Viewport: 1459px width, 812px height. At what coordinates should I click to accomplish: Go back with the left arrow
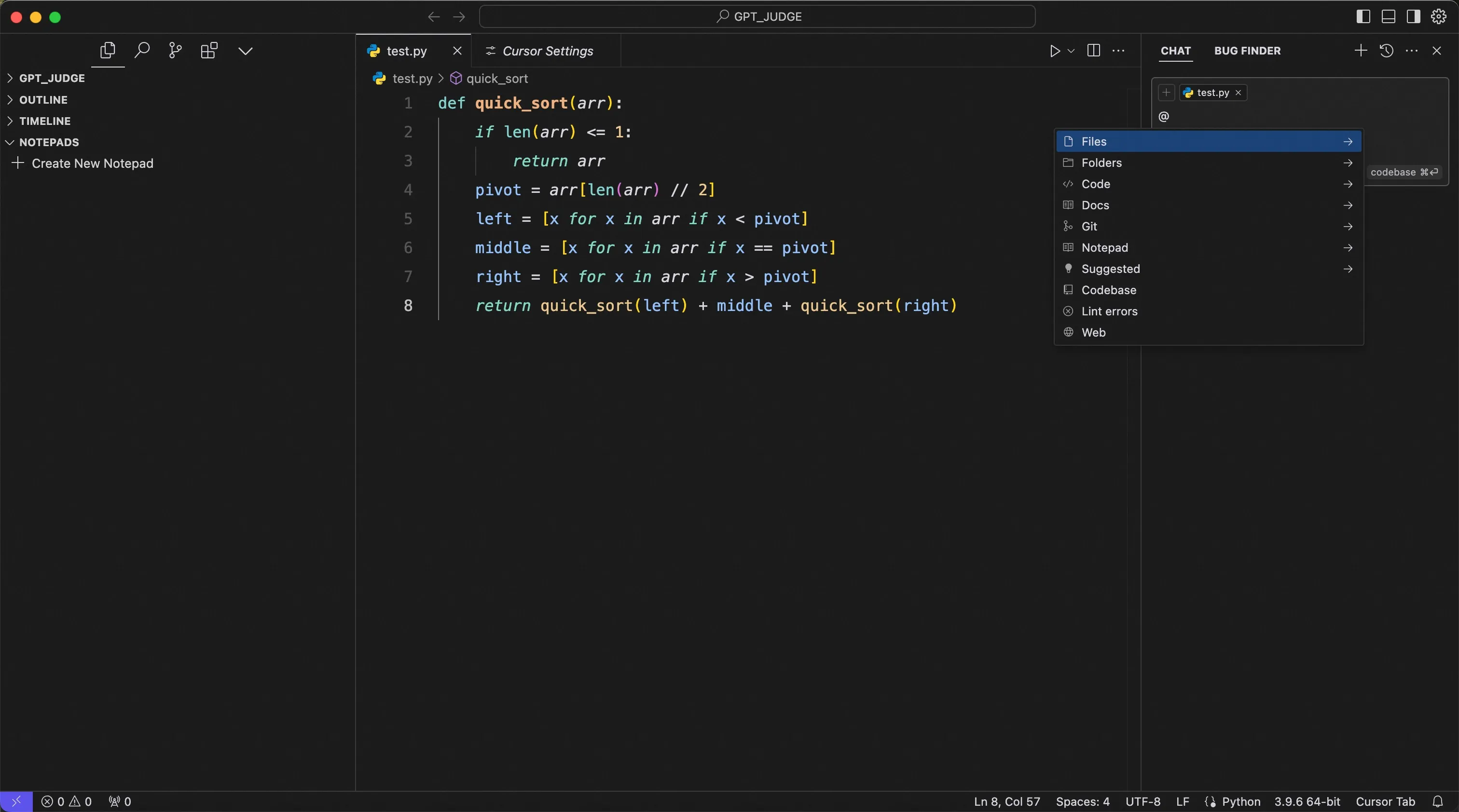[x=434, y=17]
